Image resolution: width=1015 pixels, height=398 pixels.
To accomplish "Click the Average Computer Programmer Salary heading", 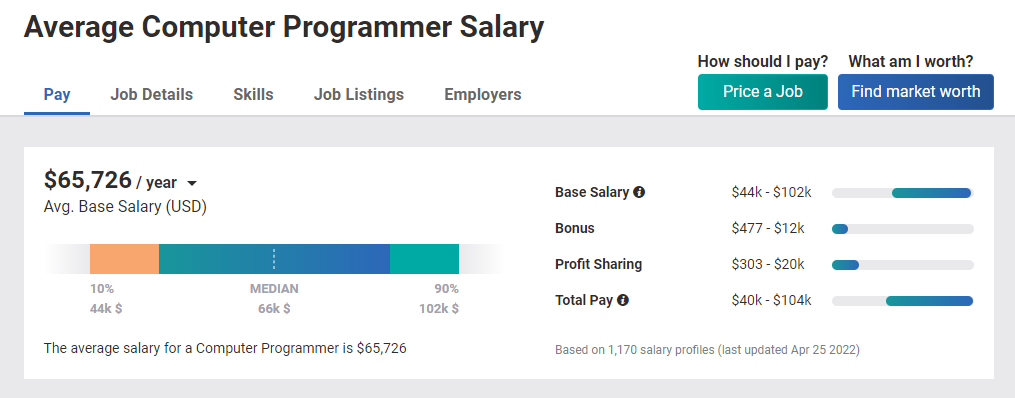I will pyautogui.click(x=284, y=28).
